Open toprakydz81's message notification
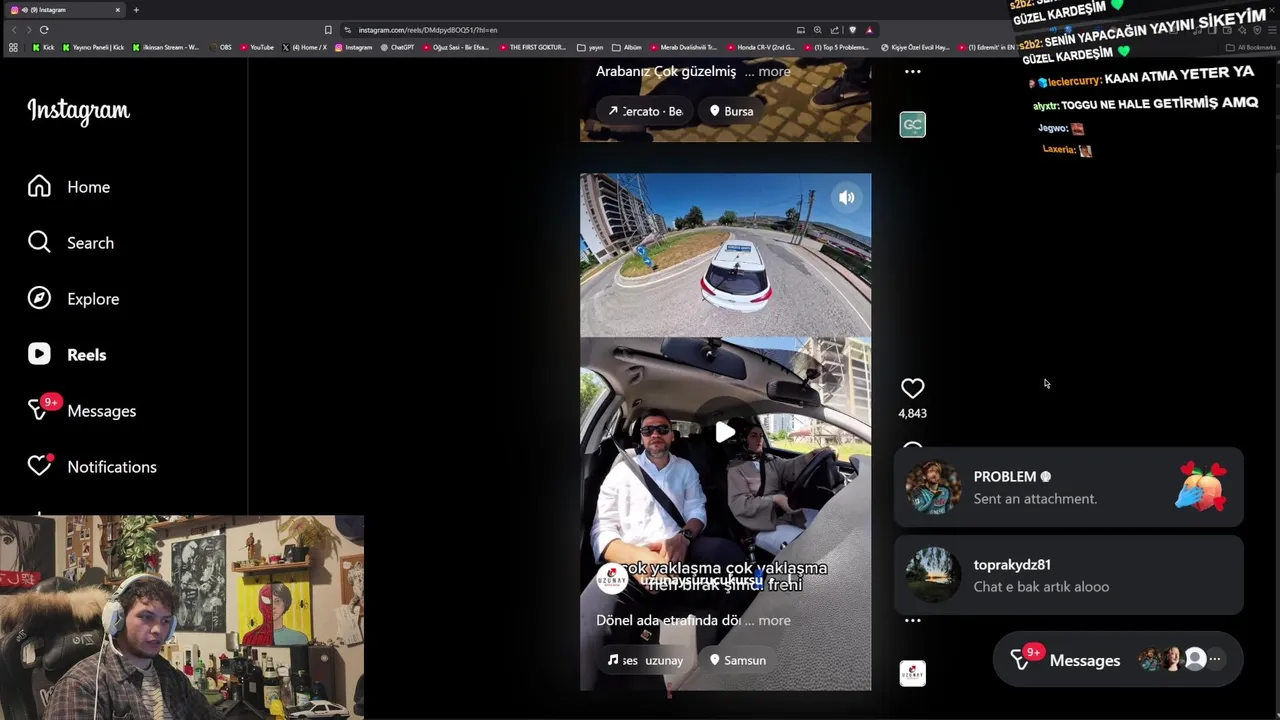1280x720 pixels. point(1068,575)
